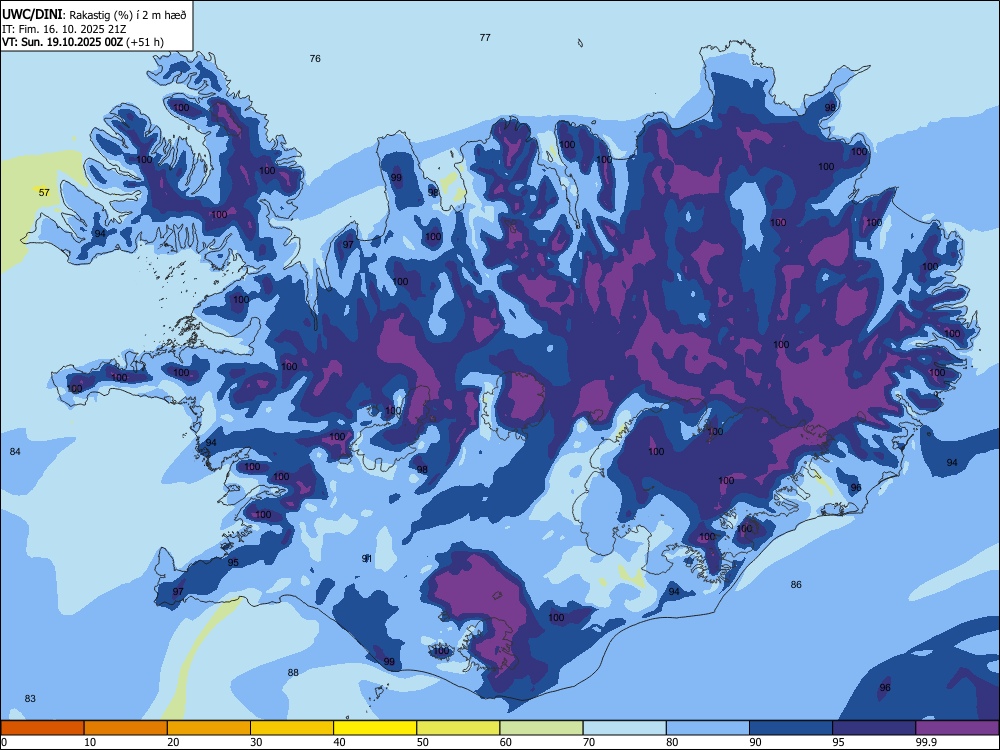Click the legend tick label "0"

4,742
